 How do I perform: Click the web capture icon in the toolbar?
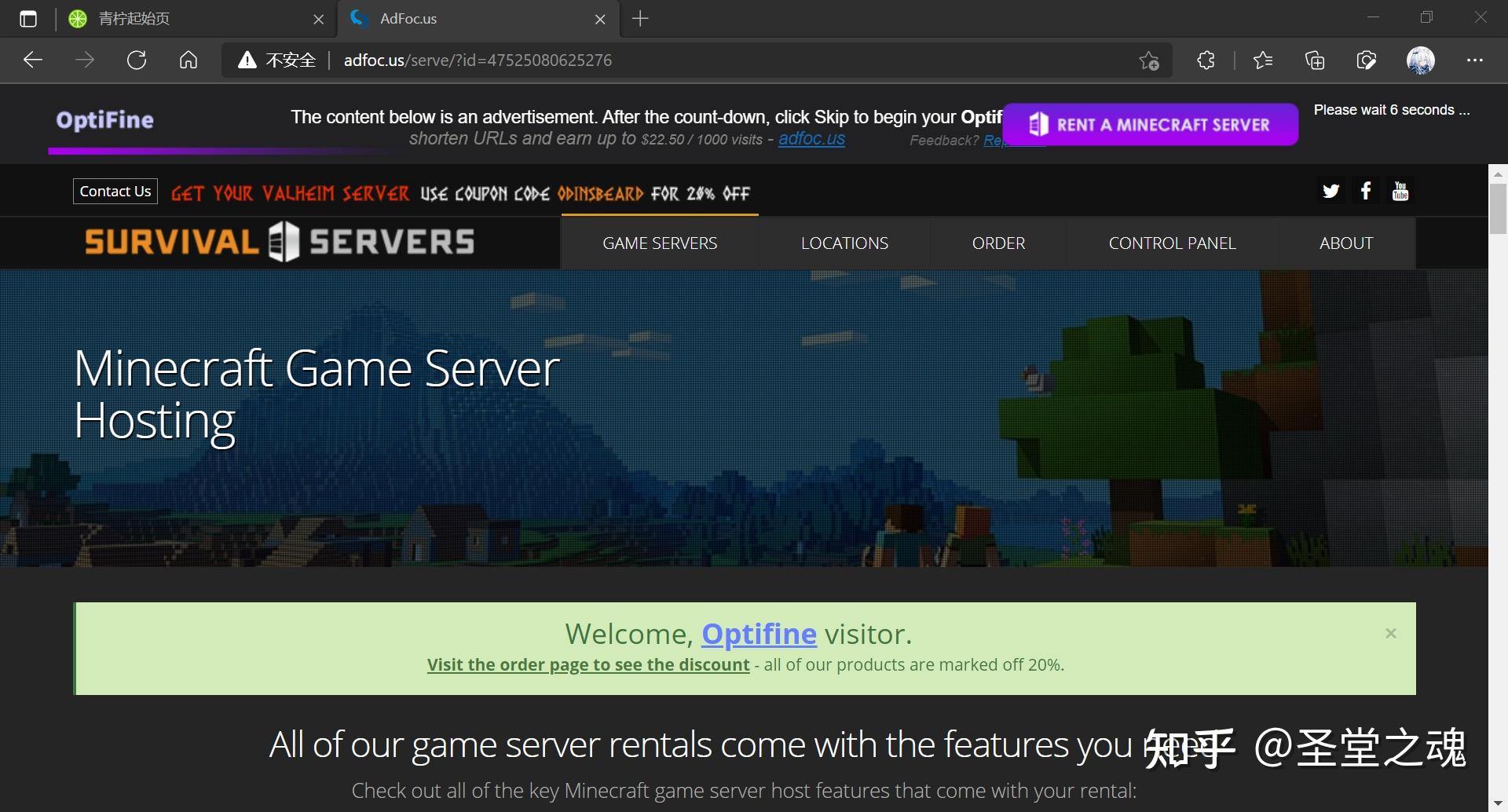click(1367, 60)
